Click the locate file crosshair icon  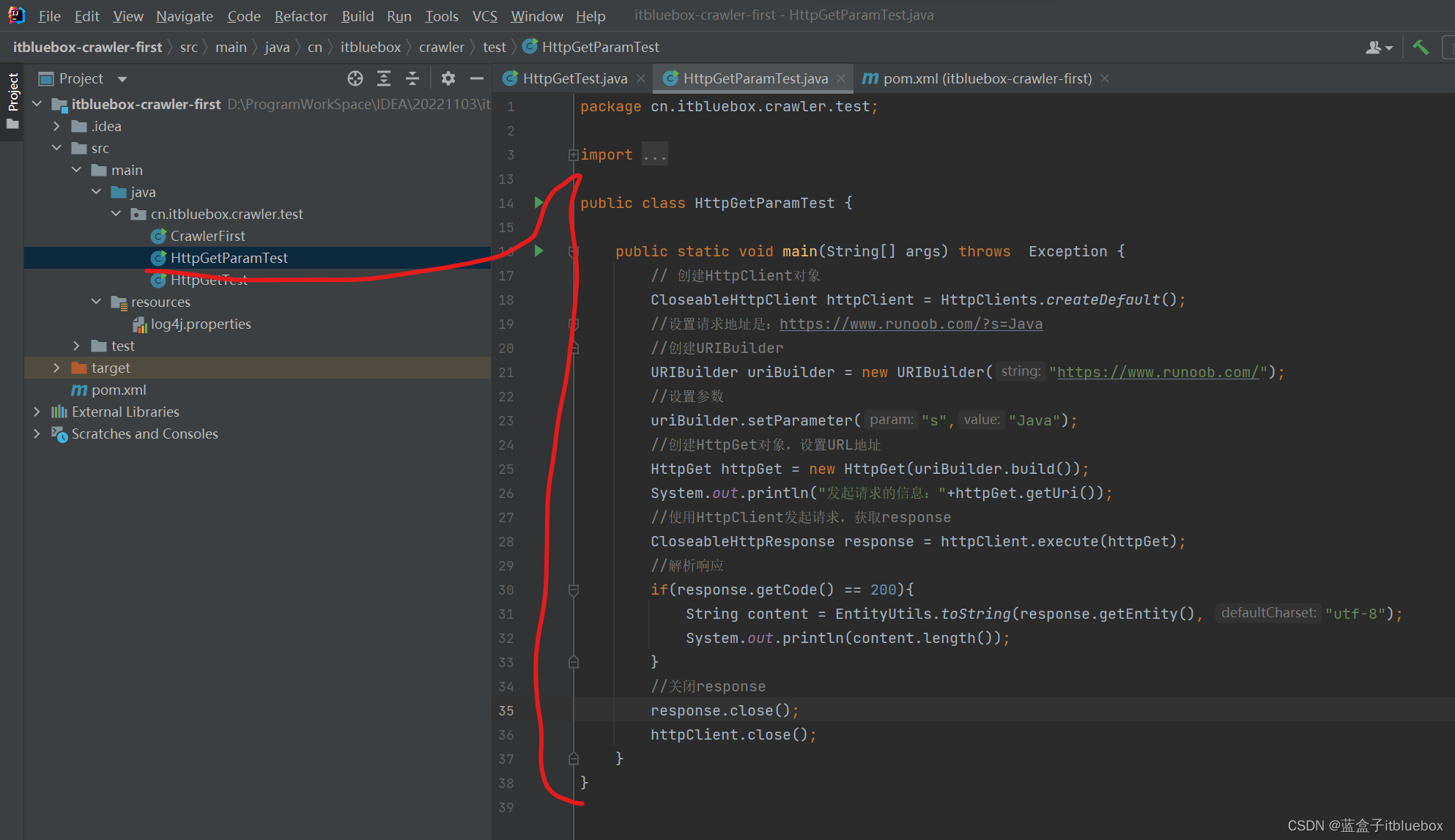[355, 78]
